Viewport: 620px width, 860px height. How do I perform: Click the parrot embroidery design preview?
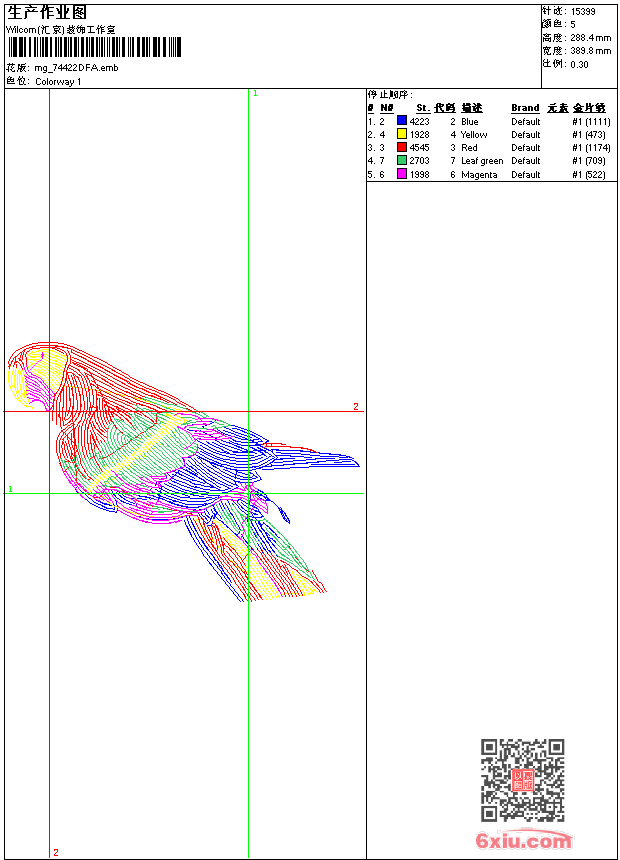pyautogui.click(x=180, y=470)
